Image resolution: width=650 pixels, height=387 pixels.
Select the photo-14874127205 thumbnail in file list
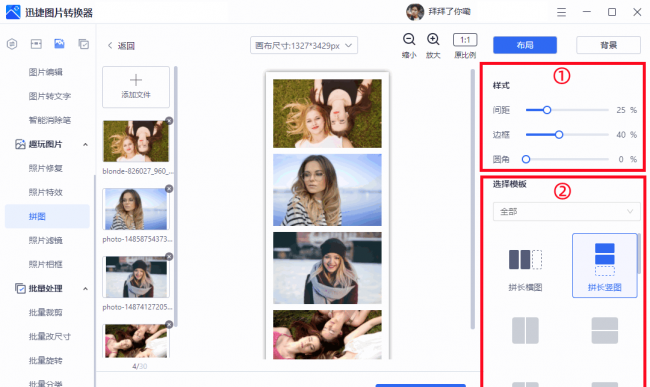(136, 277)
